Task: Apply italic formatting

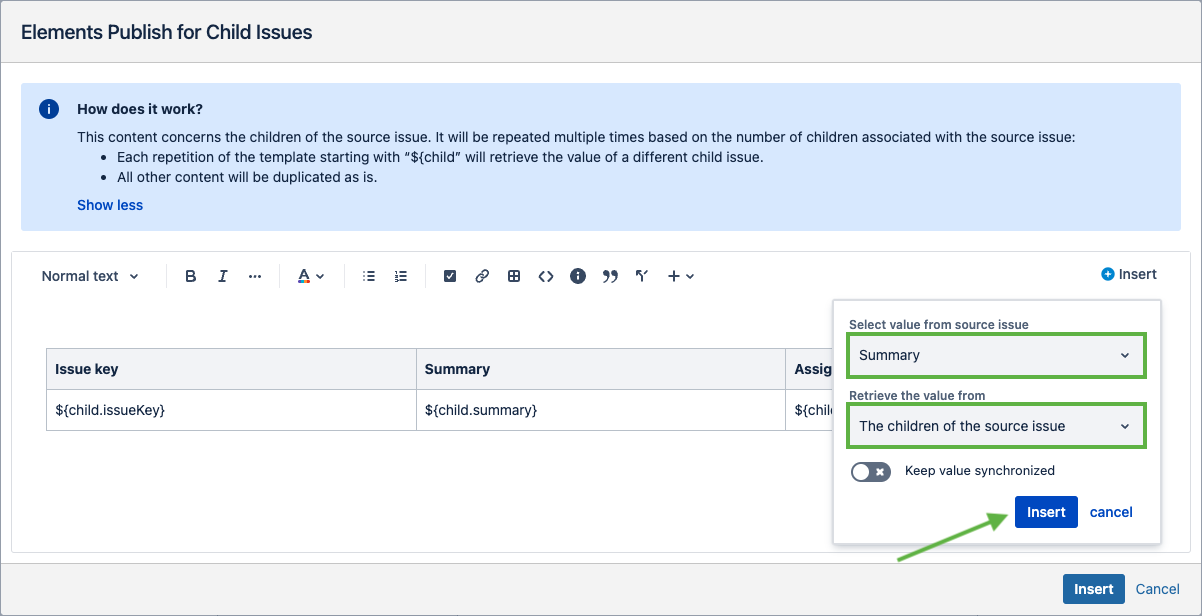Action: tap(223, 276)
